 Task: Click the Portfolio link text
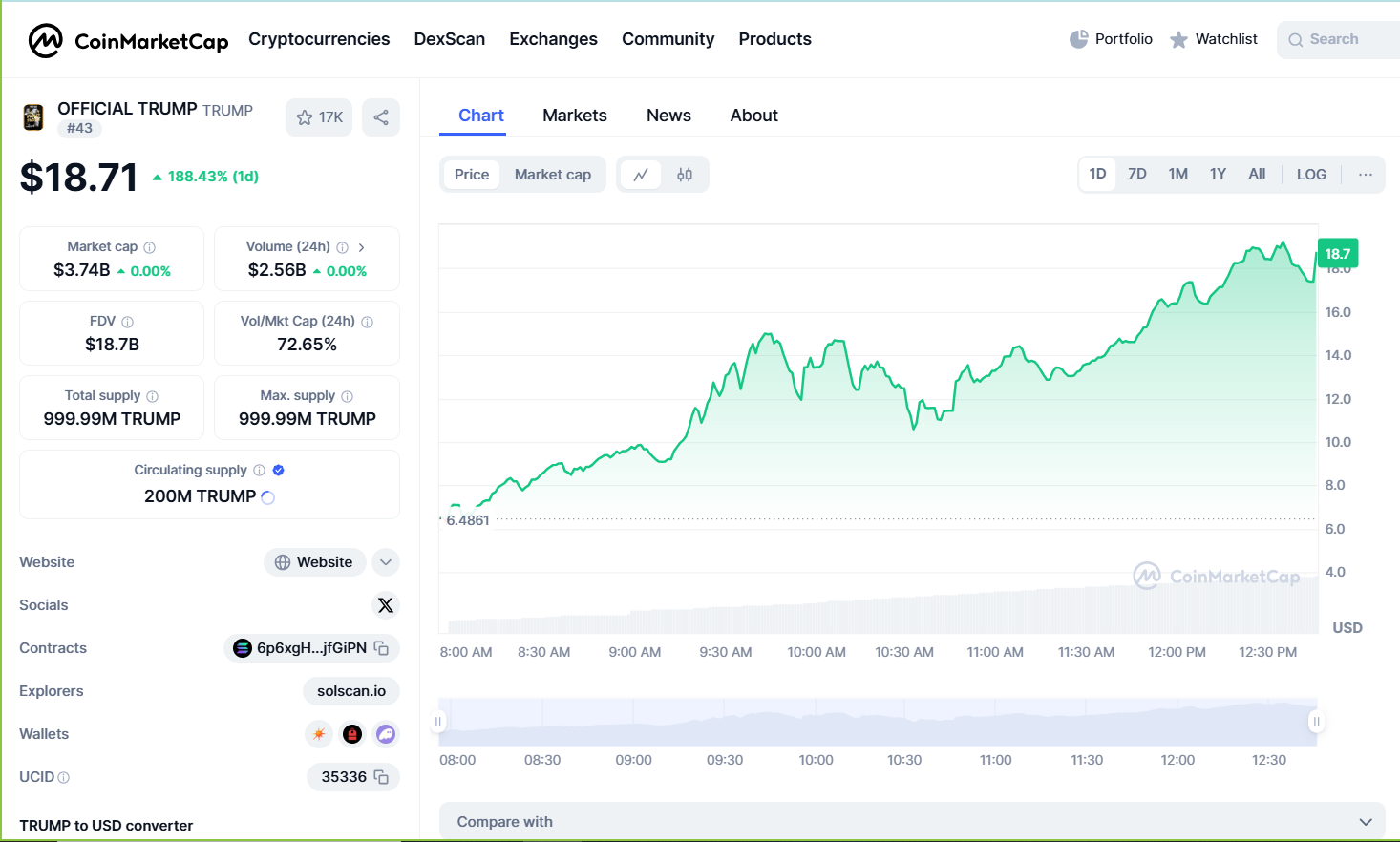pos(1124,39)
